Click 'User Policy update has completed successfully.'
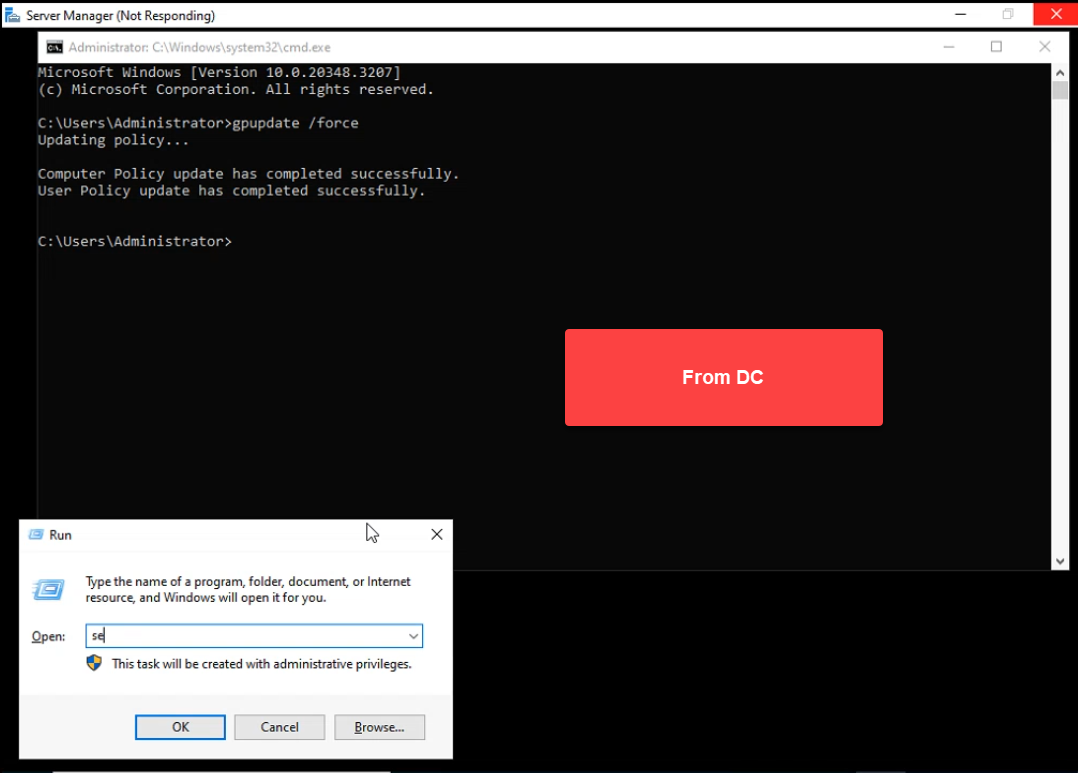This screenshot has width=1078, height=773. point(232,190)
